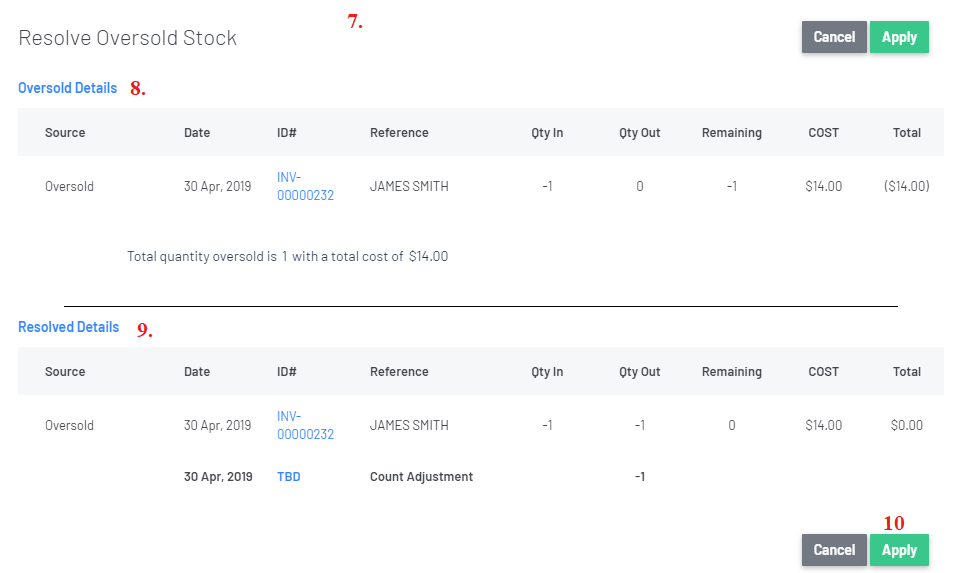Open the TBD count adjustment link
The image size is (965, 573).
[289, 476]
